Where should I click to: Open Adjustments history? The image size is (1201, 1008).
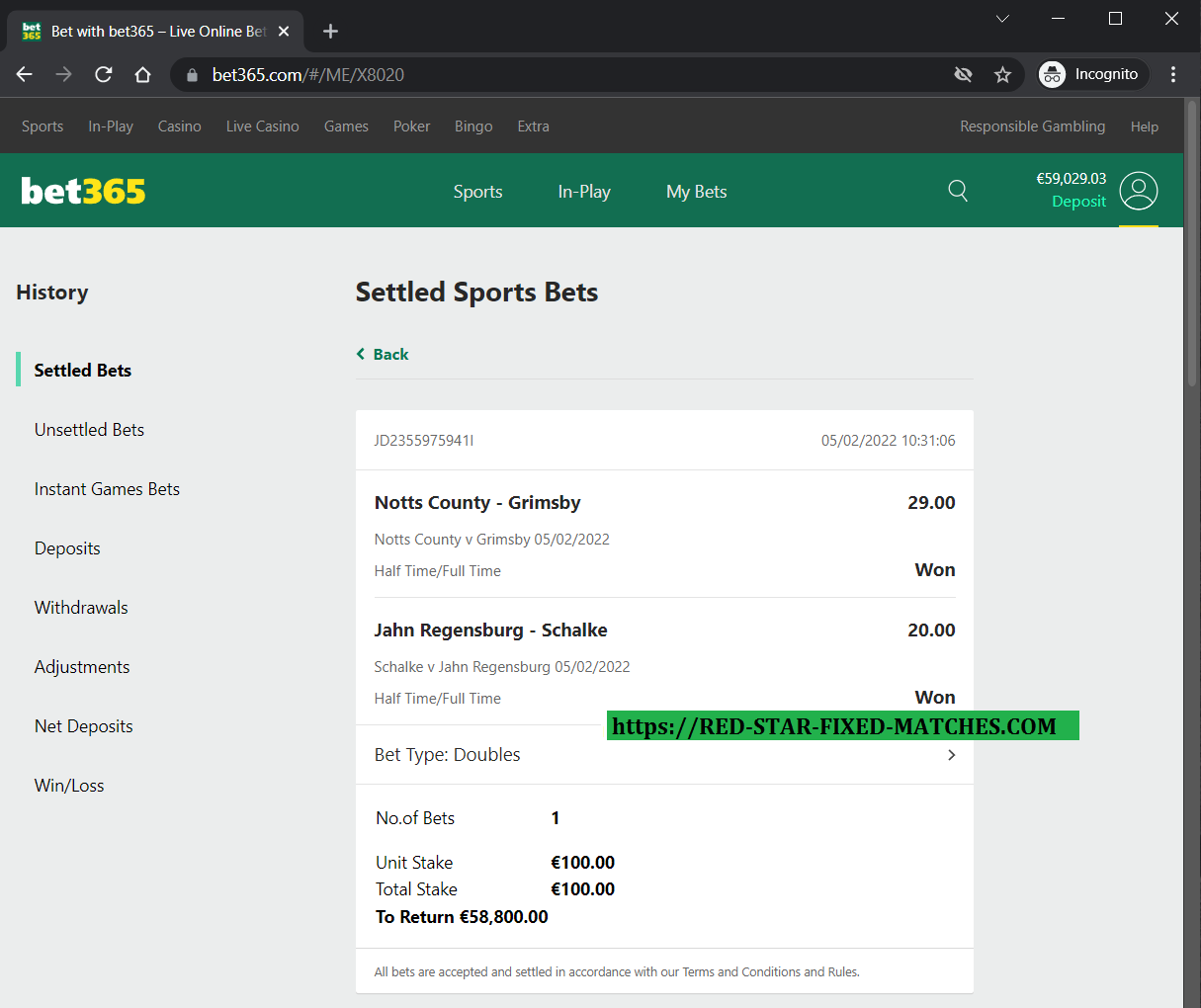click(82, 667)
